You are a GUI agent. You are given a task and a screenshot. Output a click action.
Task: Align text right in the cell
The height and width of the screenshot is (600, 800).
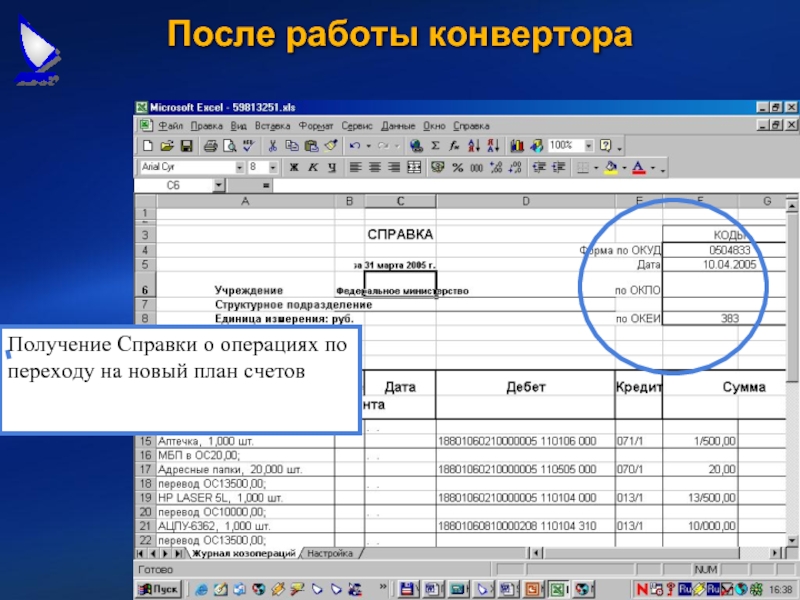(x=394, y=167)
